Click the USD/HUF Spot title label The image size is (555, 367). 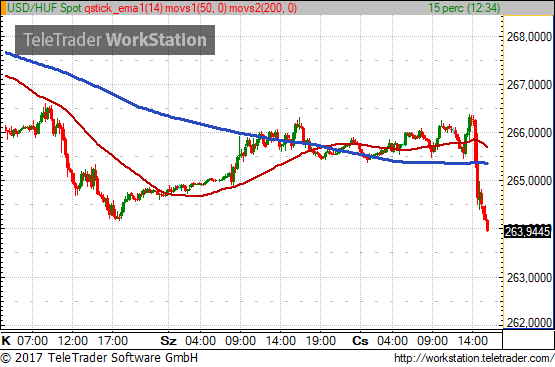[x=44, y=8]
